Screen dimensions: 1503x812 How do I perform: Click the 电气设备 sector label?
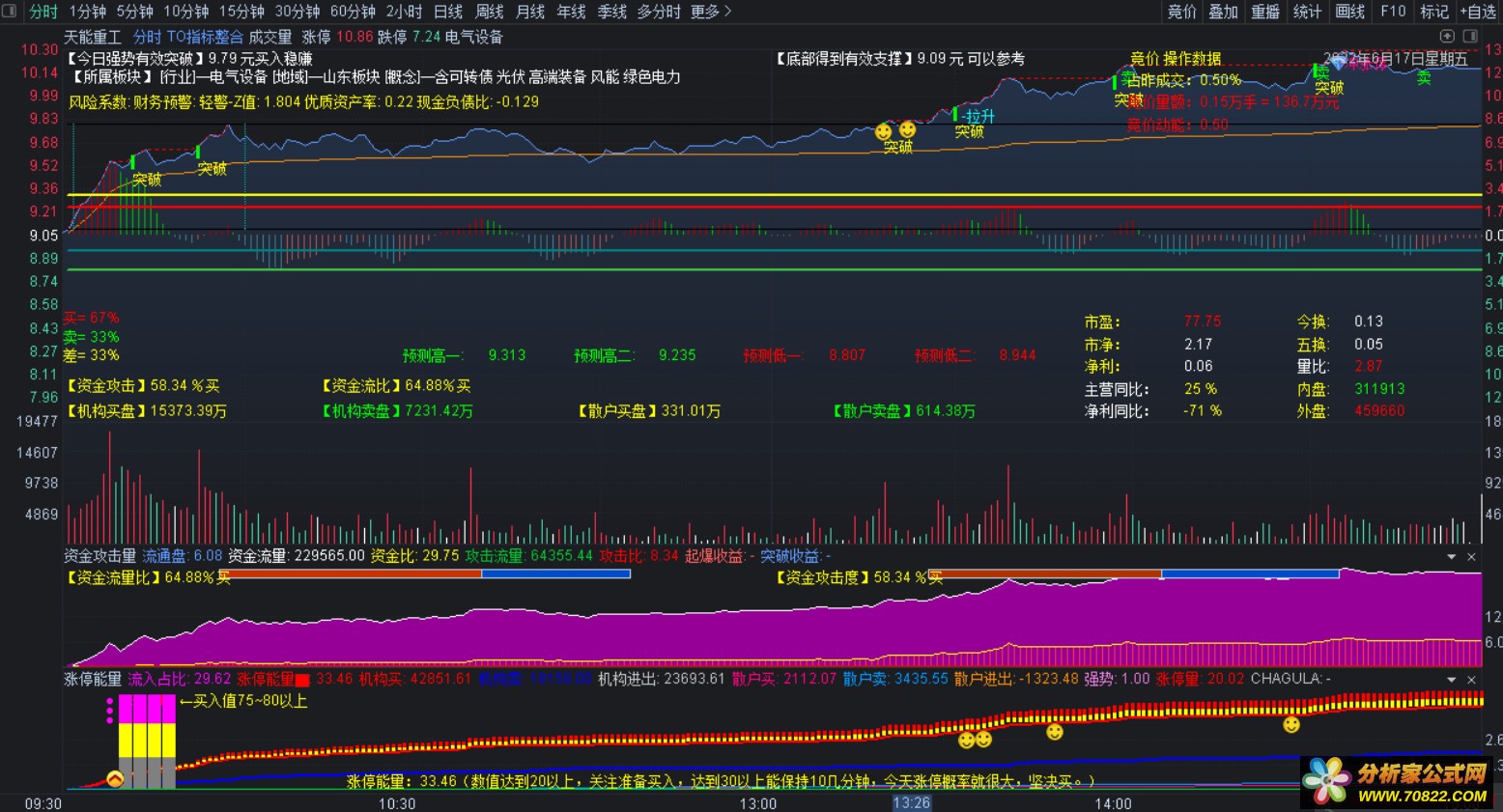474,37
